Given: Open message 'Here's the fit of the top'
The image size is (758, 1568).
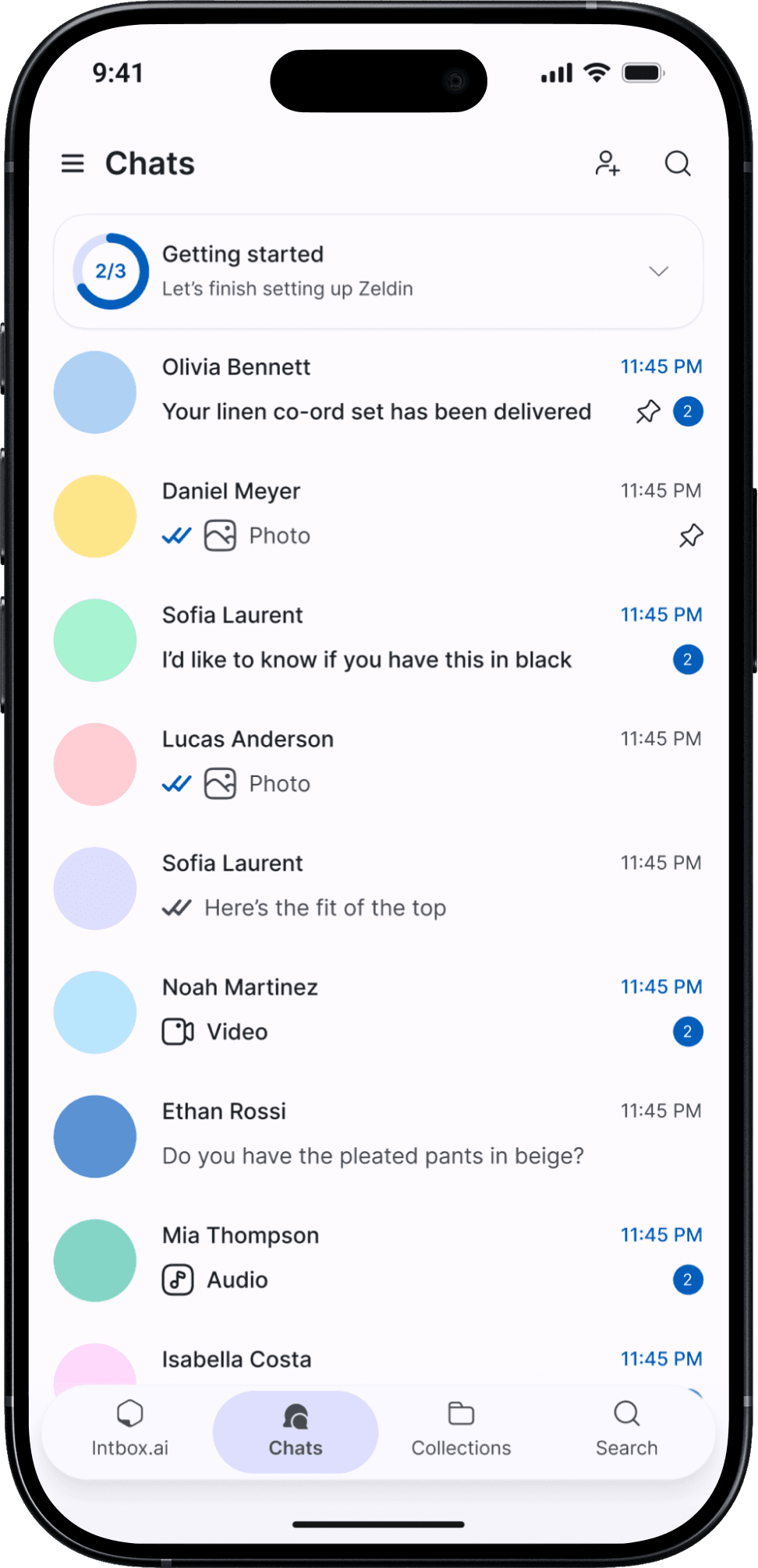Looking at the screenshot, I should [x=325, y=908].
